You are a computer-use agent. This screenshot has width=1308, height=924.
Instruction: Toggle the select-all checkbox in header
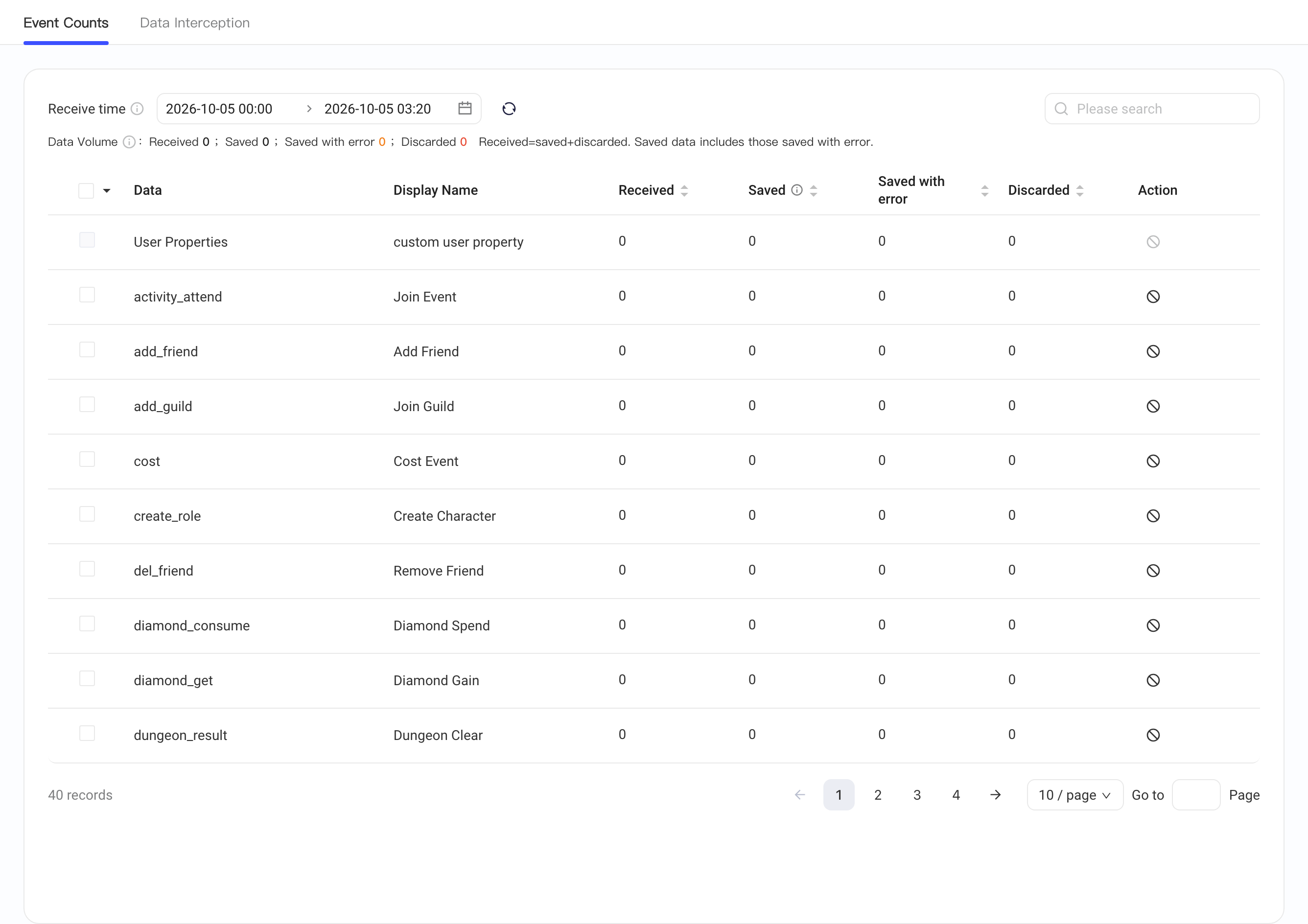click(86, 190)
